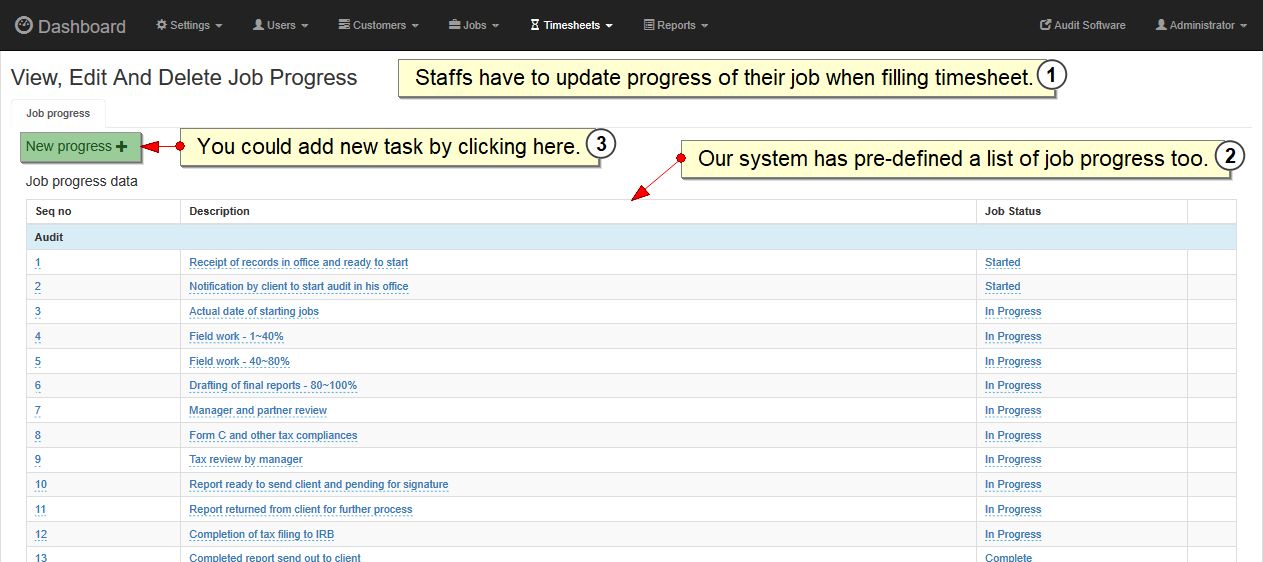Click the Description column header

(x=219, y=211)
